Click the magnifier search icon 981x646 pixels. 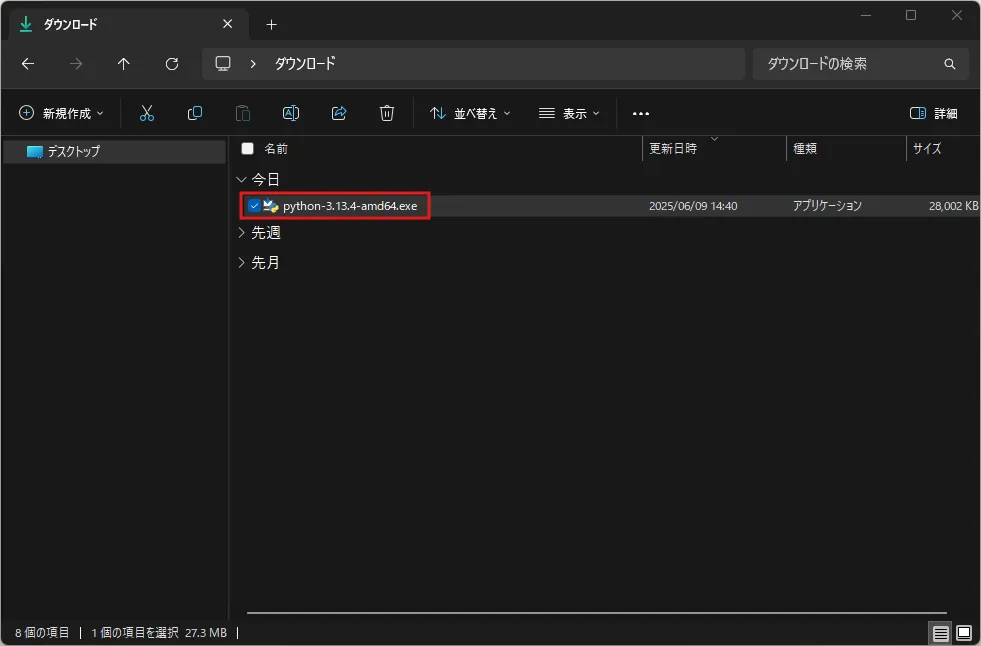click(949, 64)
